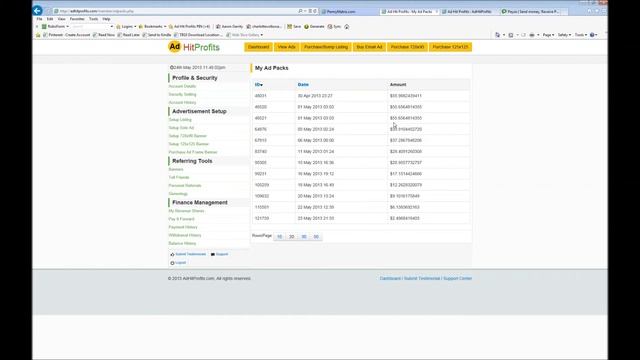Click the Logout link
Viewport: 640px width, 360px height.
[x=178, y=263]
